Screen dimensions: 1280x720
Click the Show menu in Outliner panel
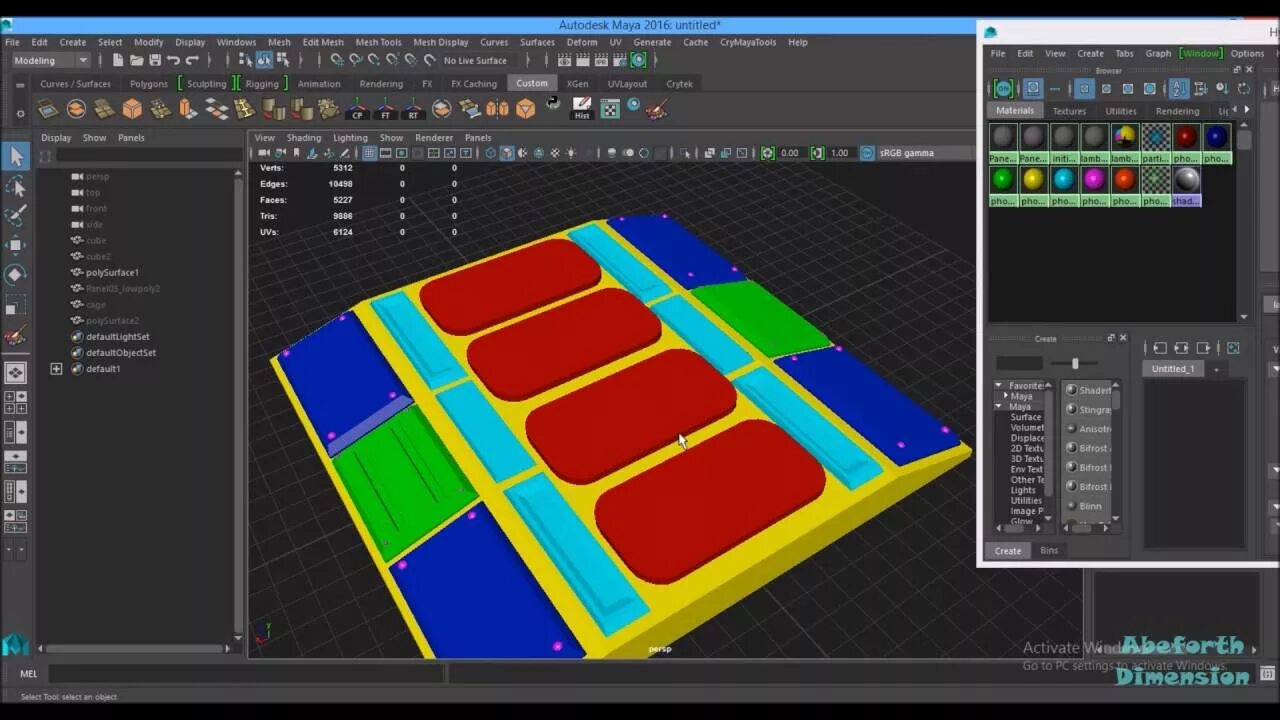(94, 138)
